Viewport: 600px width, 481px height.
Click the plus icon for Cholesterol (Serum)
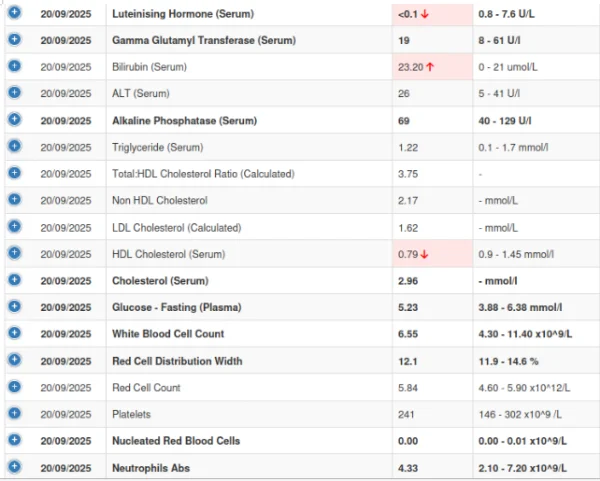pyautogui.click(x=14, y=279)
